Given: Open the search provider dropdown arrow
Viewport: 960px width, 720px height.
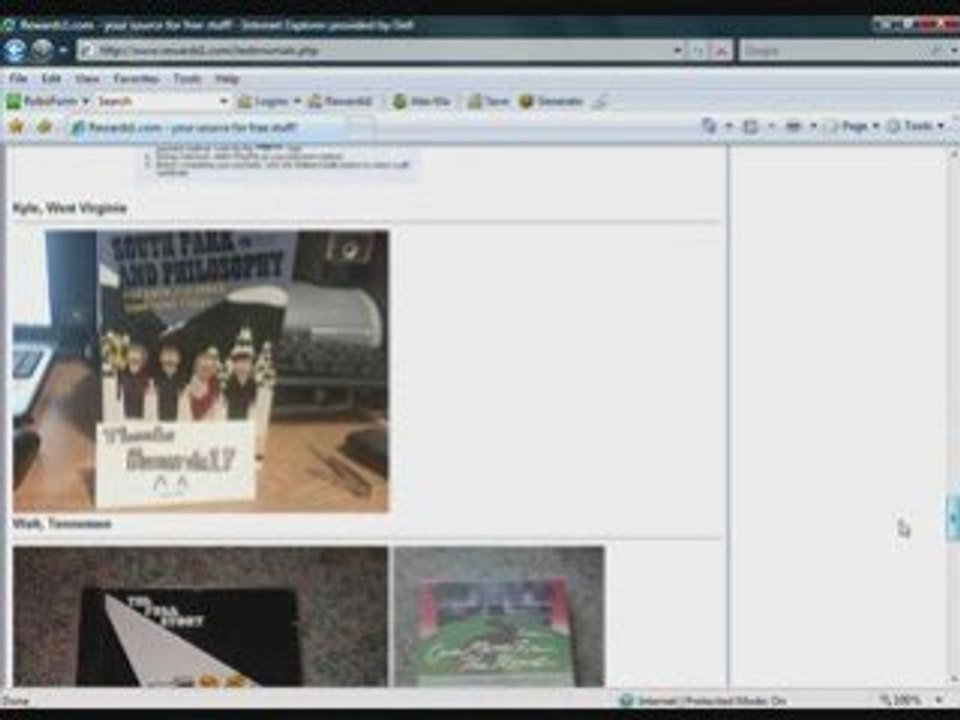Looking at the screenshot, I should click(x=954, y=51).
